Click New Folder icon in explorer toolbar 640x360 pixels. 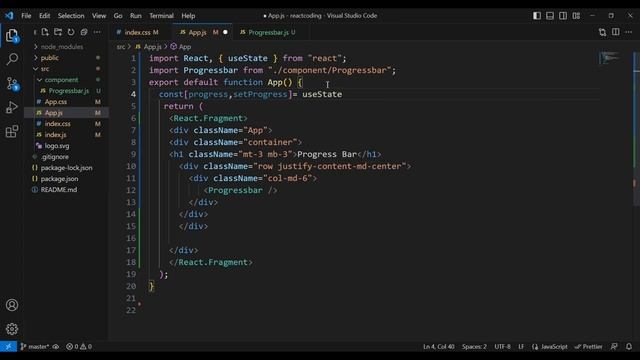58,32
